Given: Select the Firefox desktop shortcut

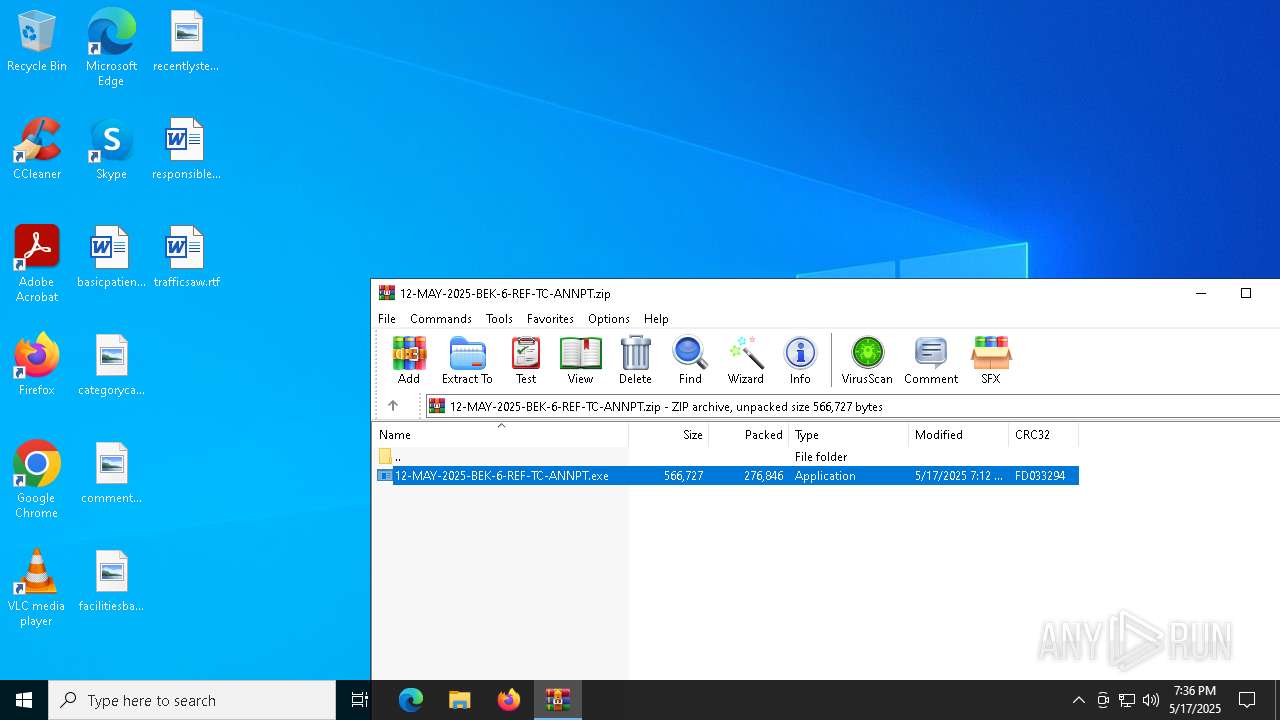Looking at the screenshot, I should [37, 364].
